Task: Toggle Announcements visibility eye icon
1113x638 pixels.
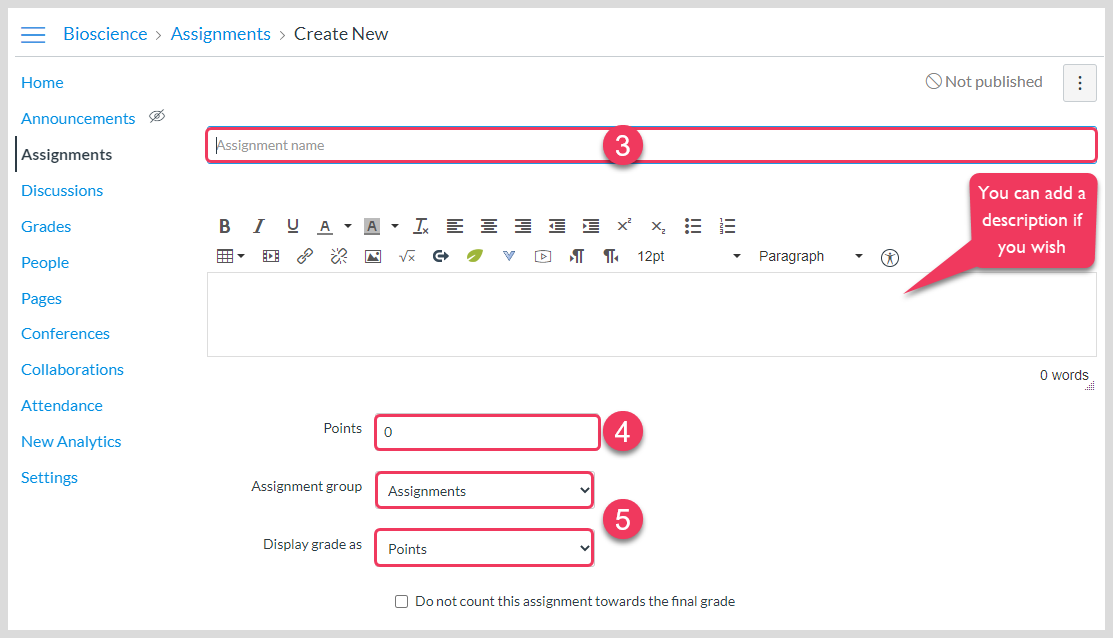Action: point(157,116)
